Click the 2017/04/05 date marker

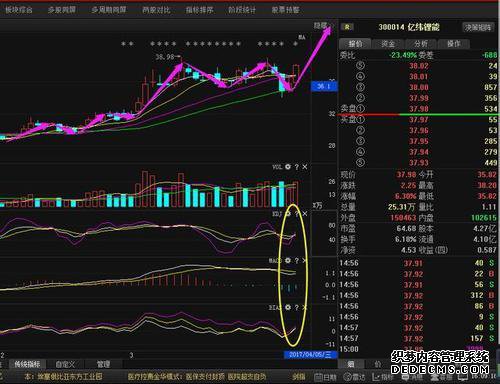310,354
